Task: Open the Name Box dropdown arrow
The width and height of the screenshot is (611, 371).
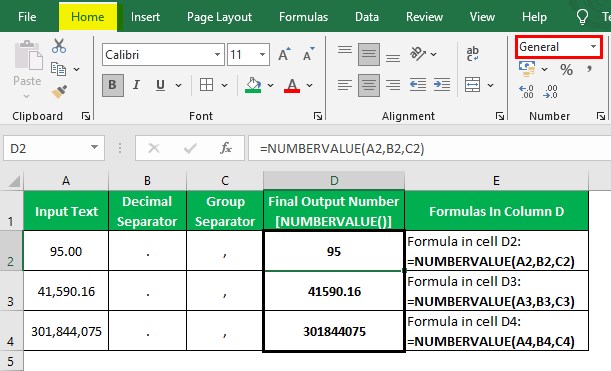Action: pyautogui.click(x=94, y=147)
